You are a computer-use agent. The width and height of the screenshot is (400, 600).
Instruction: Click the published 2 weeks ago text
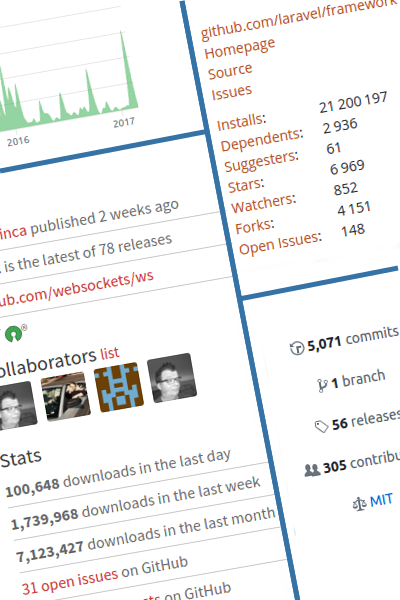tap(104, 217)
